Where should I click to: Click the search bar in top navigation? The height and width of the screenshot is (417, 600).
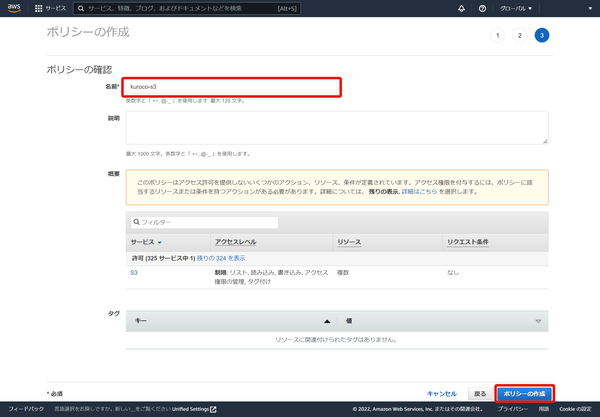[187, 8]
